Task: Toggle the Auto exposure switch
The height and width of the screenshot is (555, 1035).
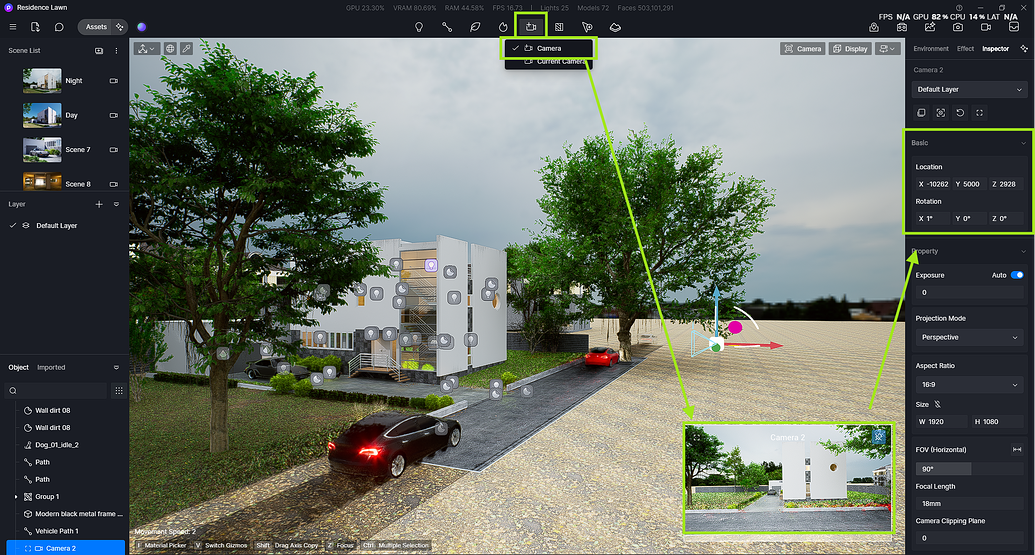Action: (1017, 275)
